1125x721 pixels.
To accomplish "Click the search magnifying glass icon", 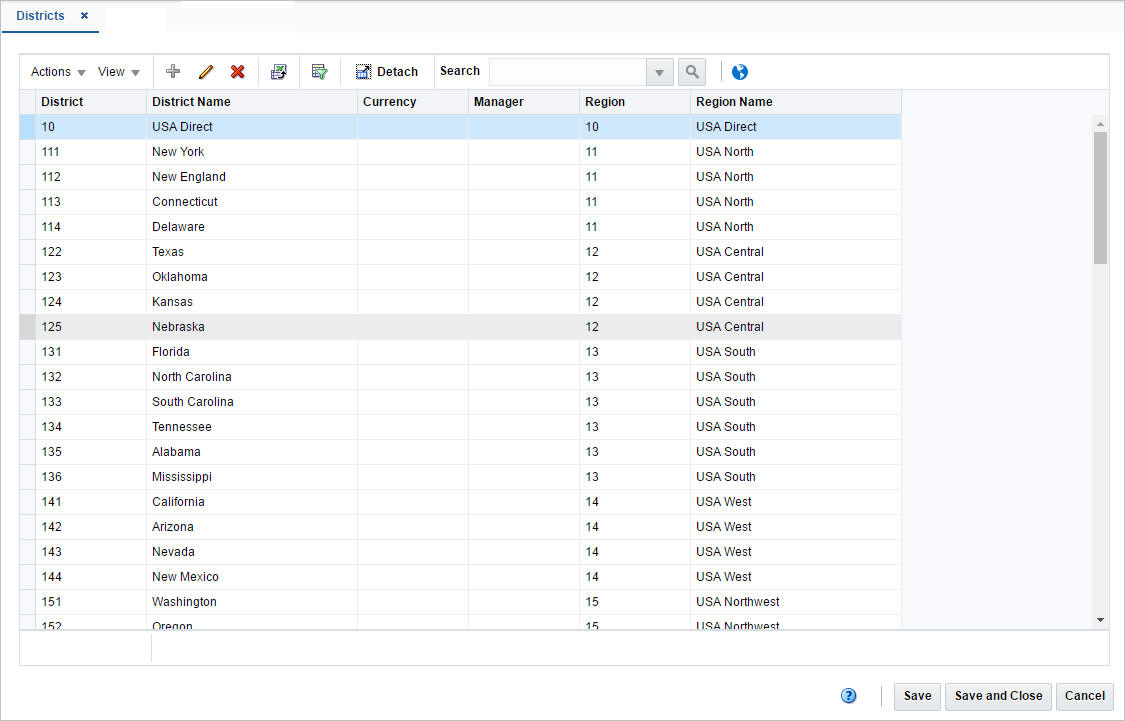I will pyautogui.click(x=692, y=72).
